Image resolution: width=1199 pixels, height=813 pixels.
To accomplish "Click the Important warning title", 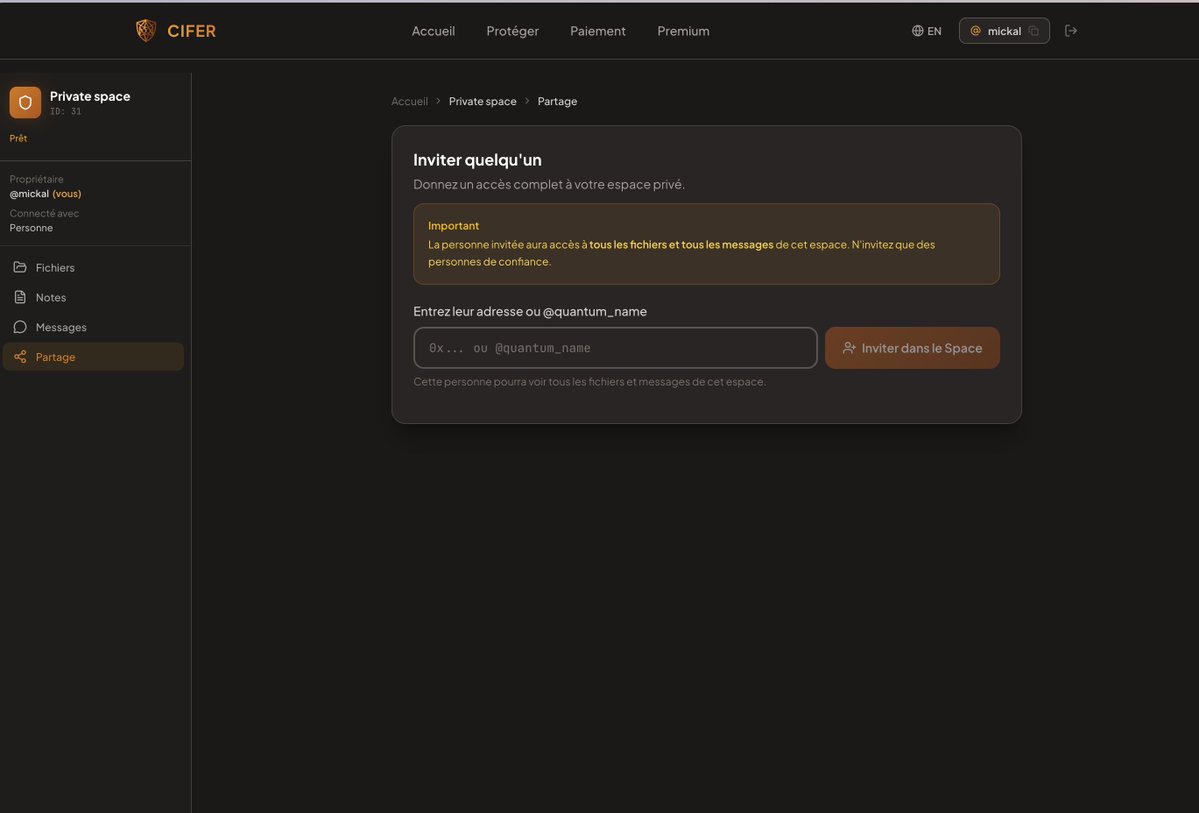I will pos(453,226).
